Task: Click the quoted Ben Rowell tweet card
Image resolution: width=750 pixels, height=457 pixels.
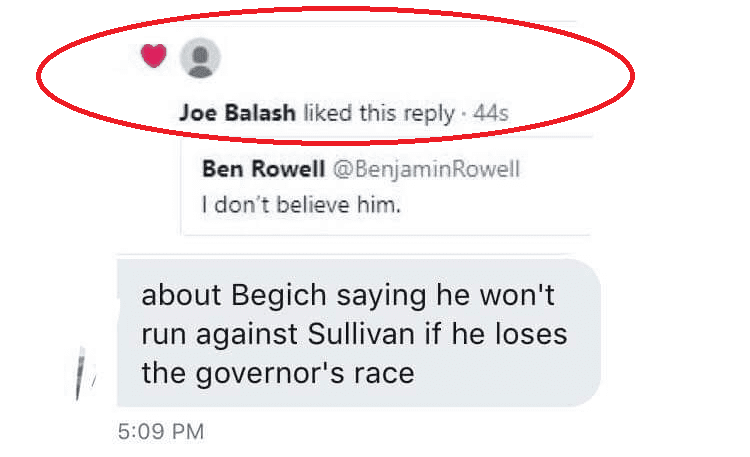Action: click(x=386, y=187)
